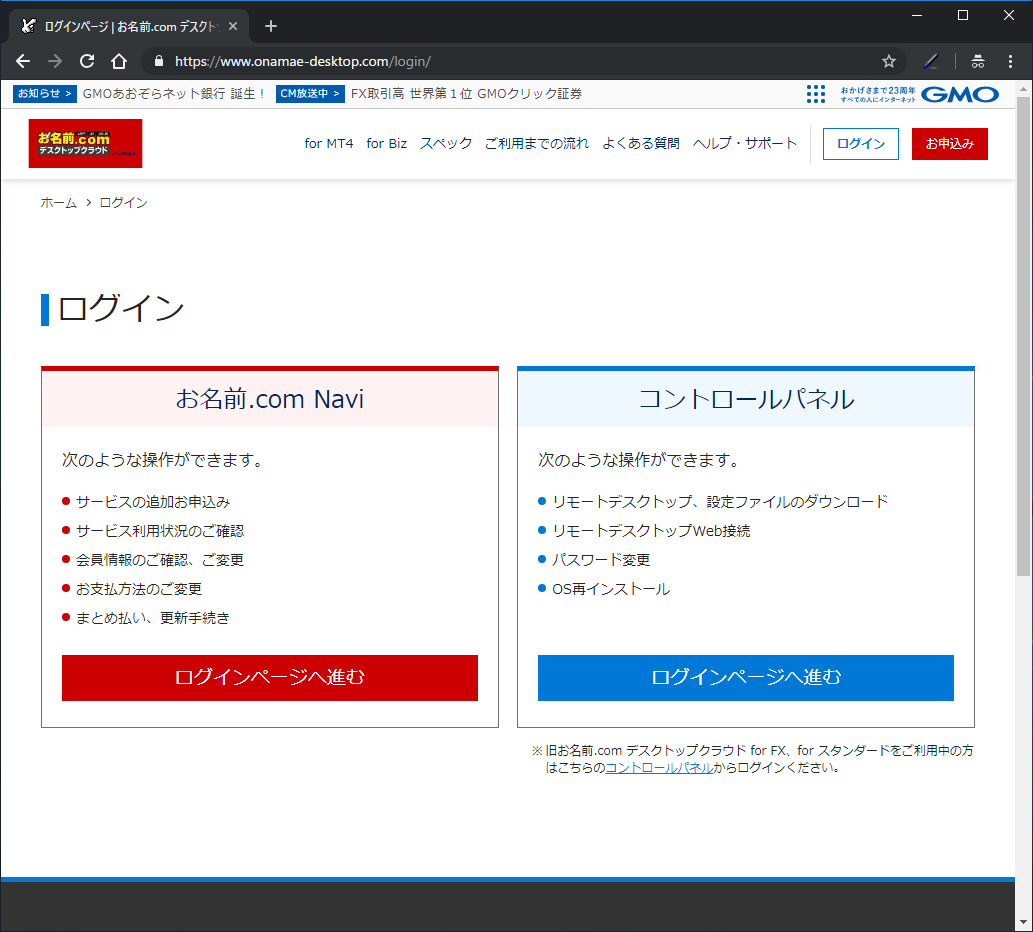Click the pen extension icon
Viewport: 1033px width, 932px height.
click(930, 61)
